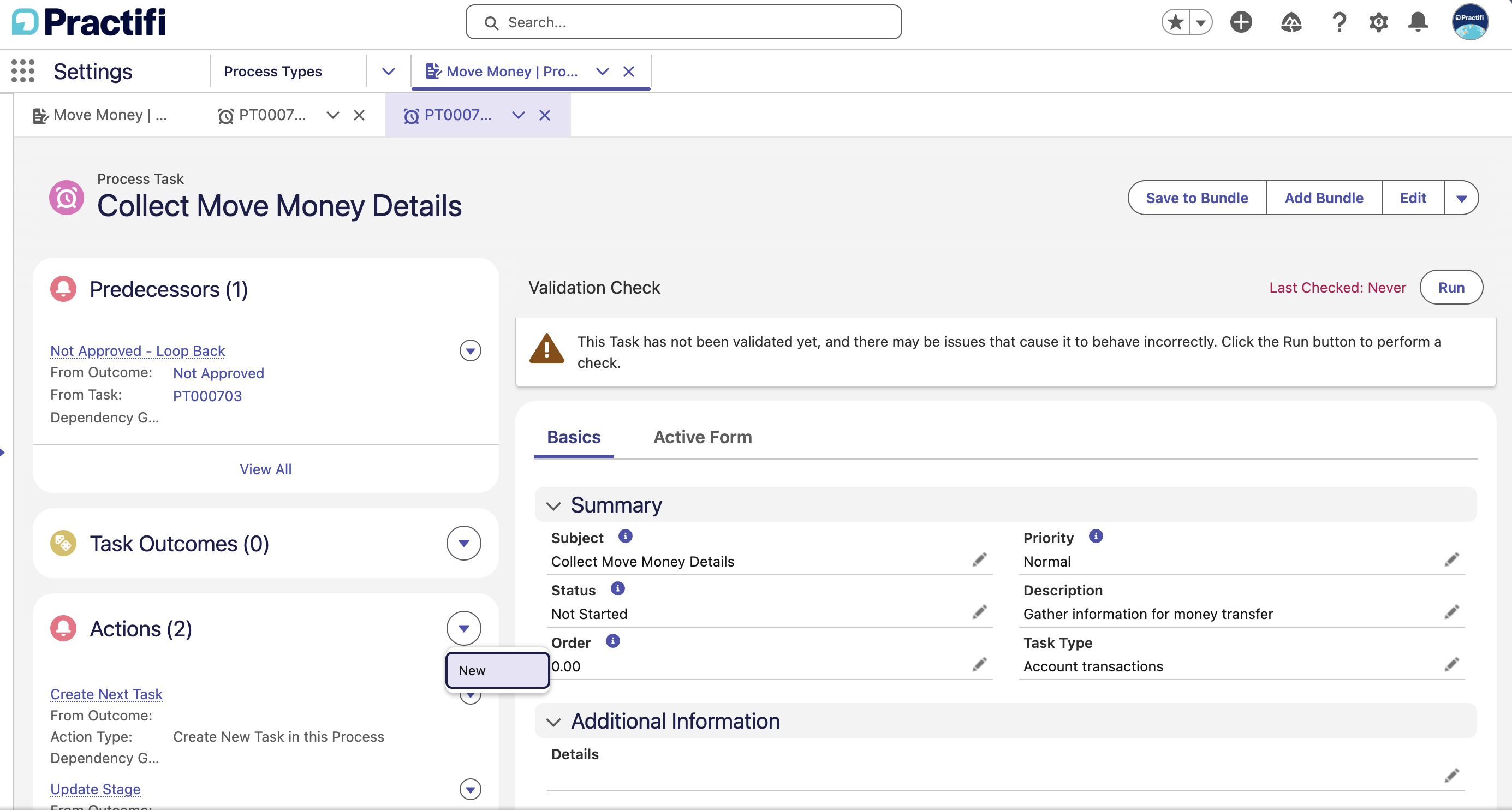
Task: Edit the Description field with pencil icon
Action: 1451,612
